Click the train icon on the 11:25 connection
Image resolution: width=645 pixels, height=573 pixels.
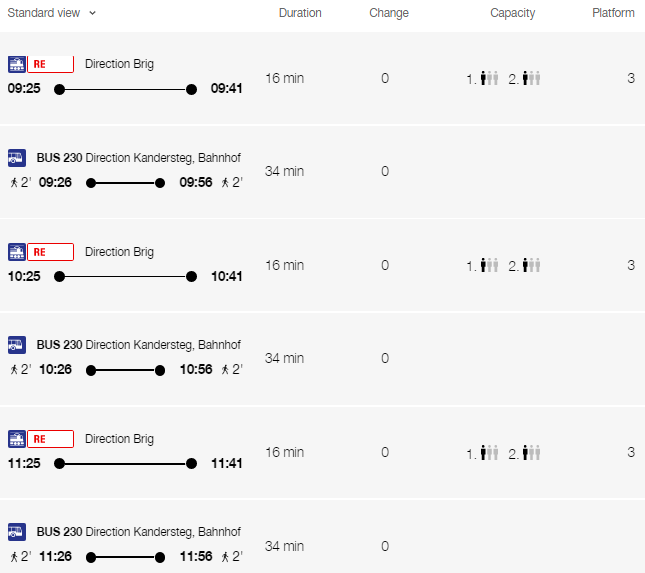click(x=17, y=439)
